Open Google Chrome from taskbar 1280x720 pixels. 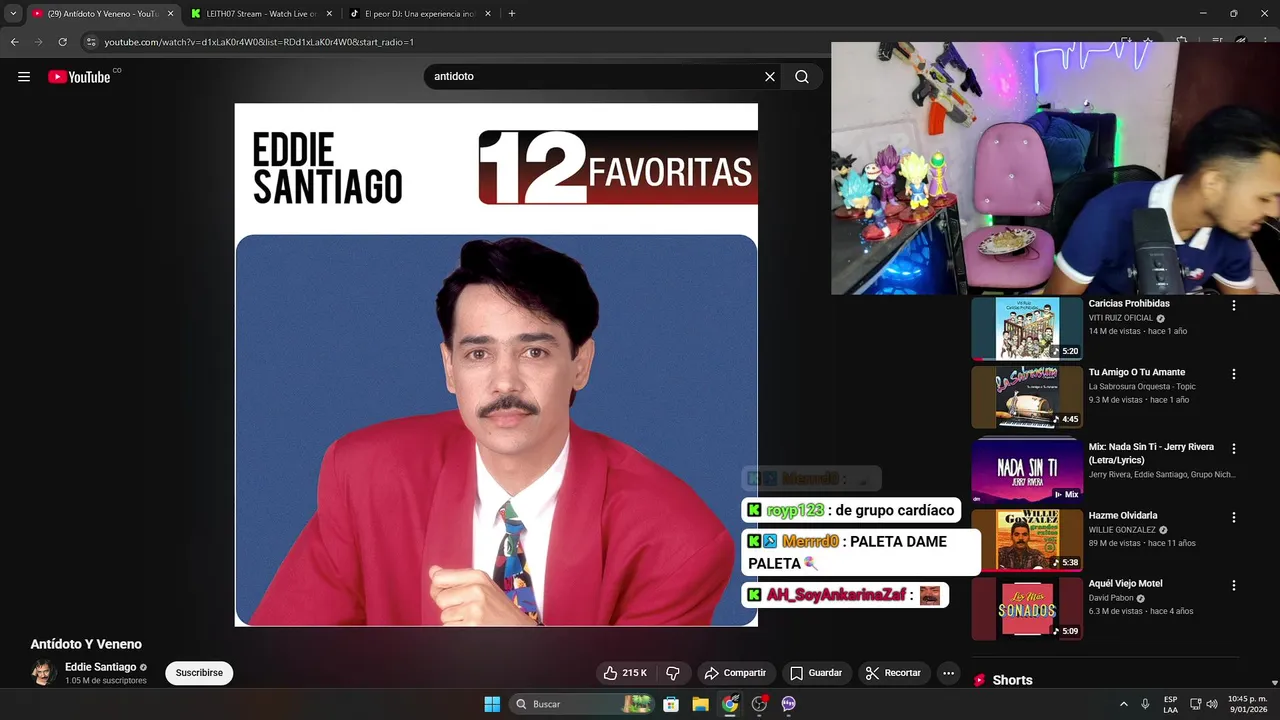click(730, 704)
